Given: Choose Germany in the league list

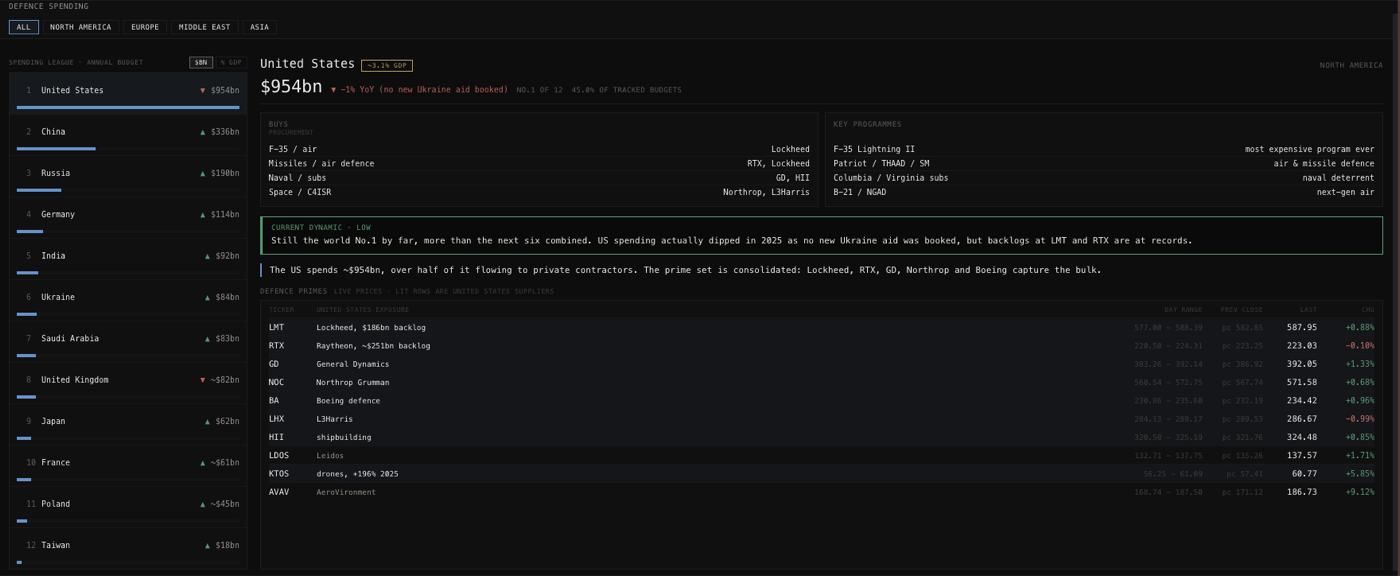Looking at the screenshot, I should pos(128,216).
